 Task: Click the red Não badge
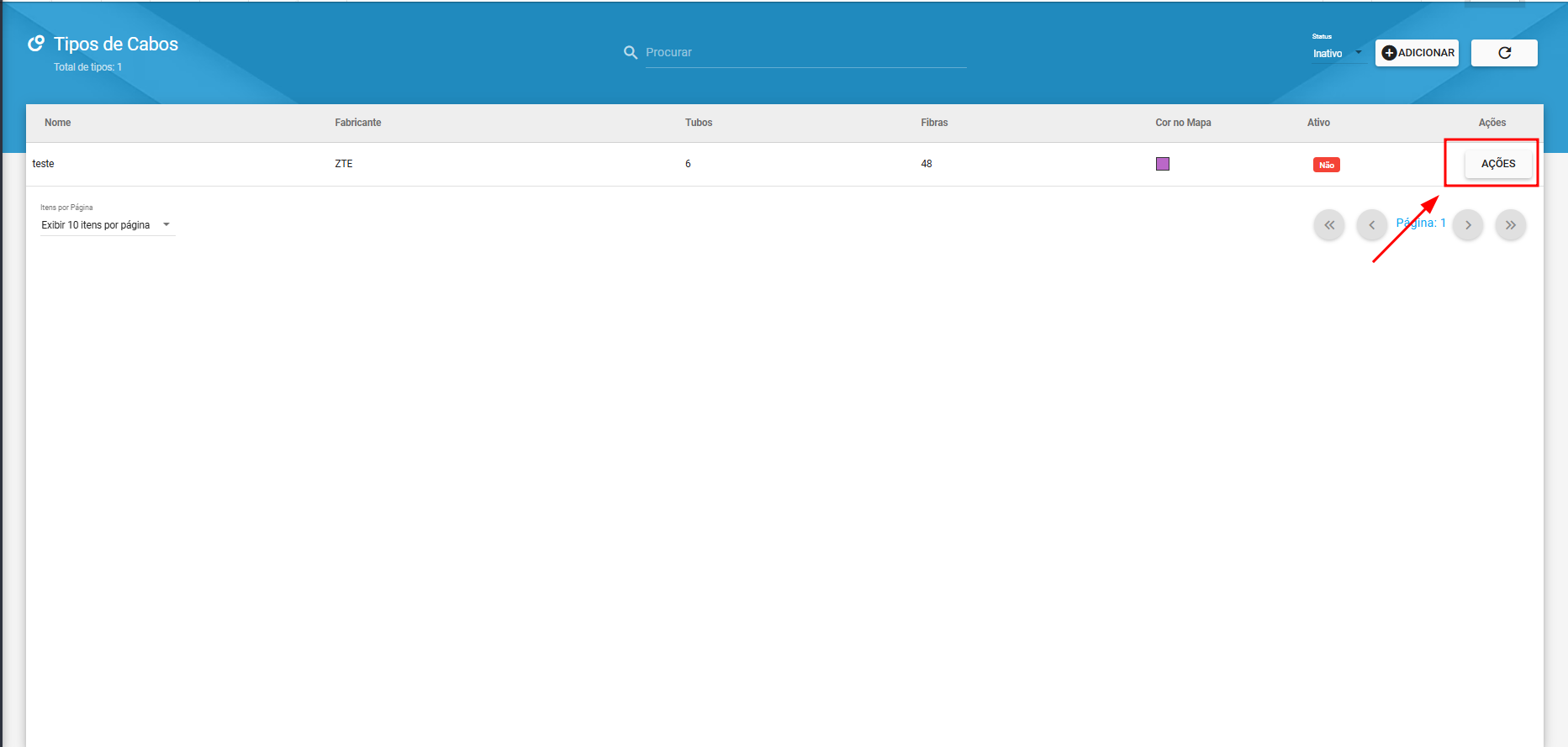pyautogui.click(x=1326, y=165)
